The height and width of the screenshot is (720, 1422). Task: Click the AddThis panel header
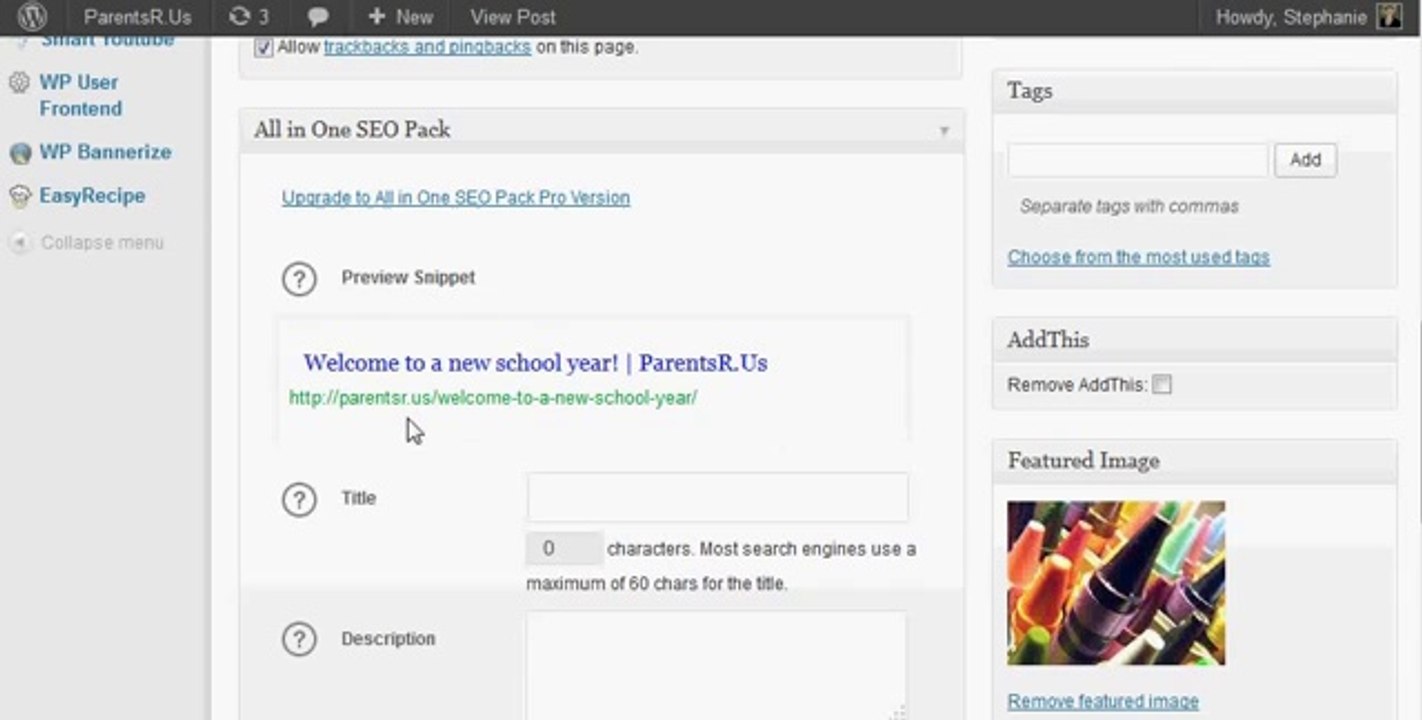1194,340
